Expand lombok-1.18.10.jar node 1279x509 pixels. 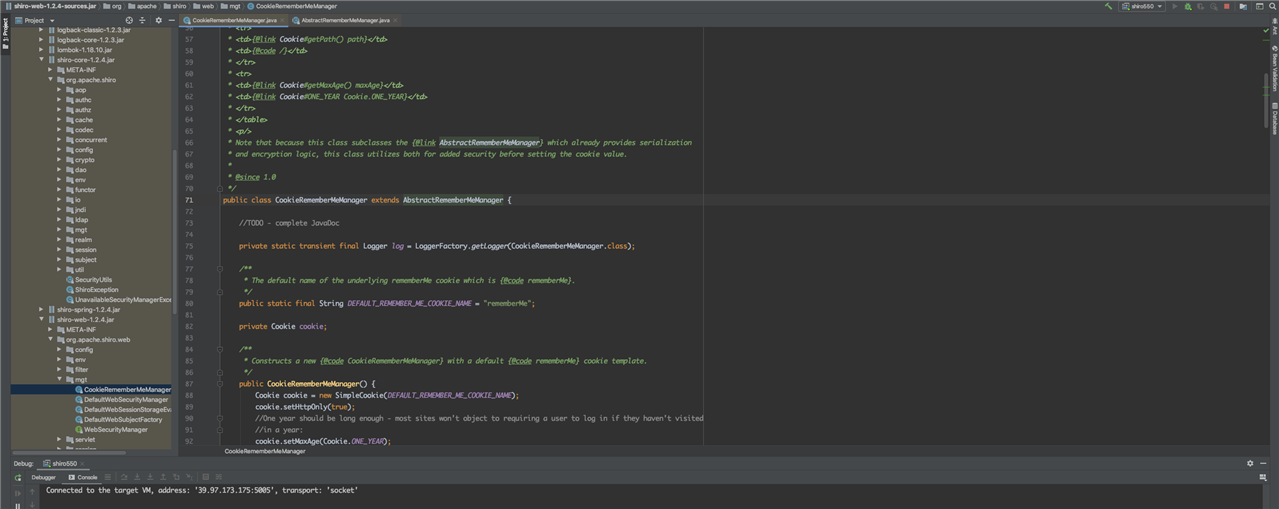pyautogui.click(x=41, y=50)
